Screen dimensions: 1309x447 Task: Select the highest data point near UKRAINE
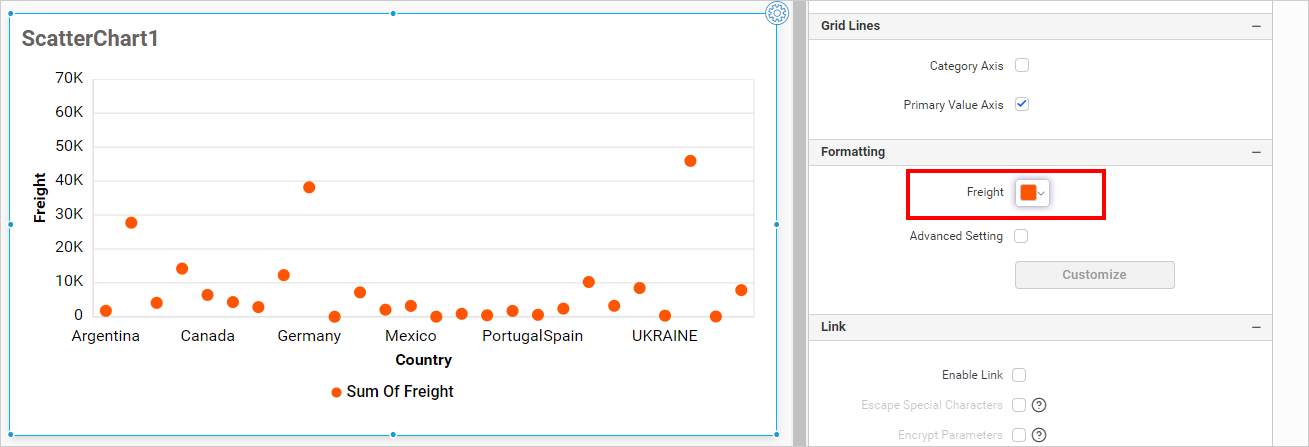pos(690,161)
